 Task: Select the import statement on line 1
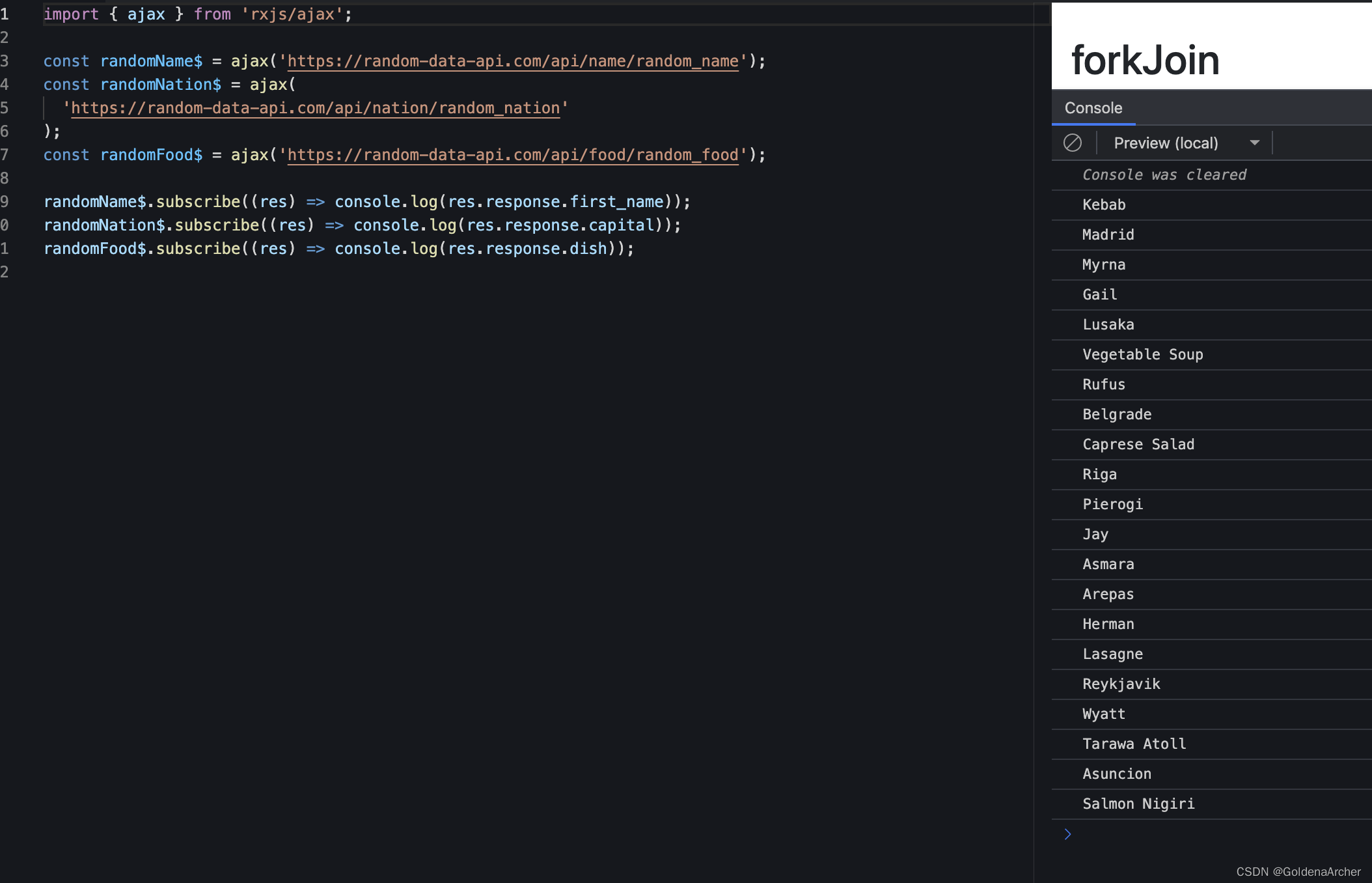(x=195, y=14)
